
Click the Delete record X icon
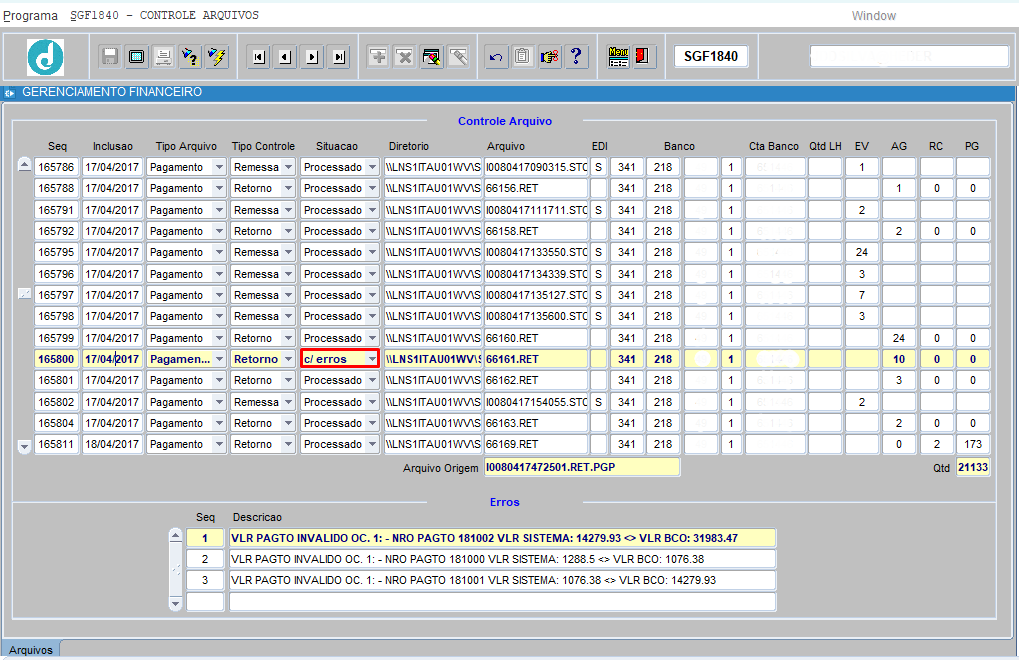(404, 56)
